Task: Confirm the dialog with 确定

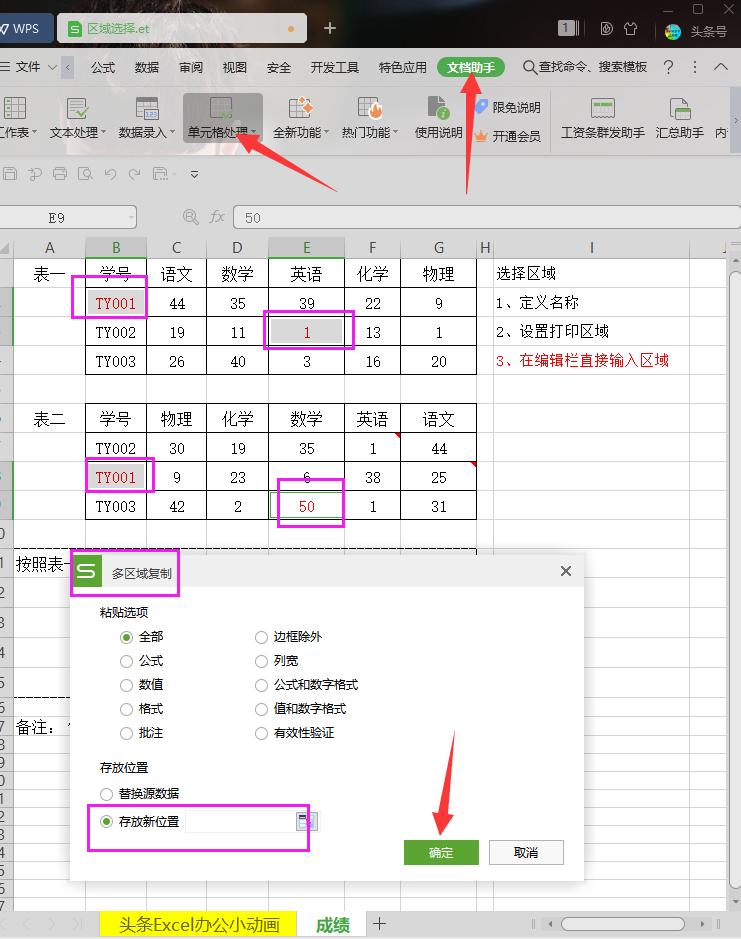Action: 441,852
